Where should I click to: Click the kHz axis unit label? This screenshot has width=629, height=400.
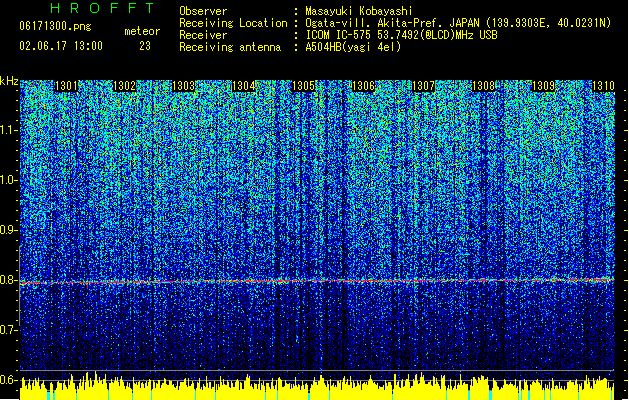(x=9, y=81)
